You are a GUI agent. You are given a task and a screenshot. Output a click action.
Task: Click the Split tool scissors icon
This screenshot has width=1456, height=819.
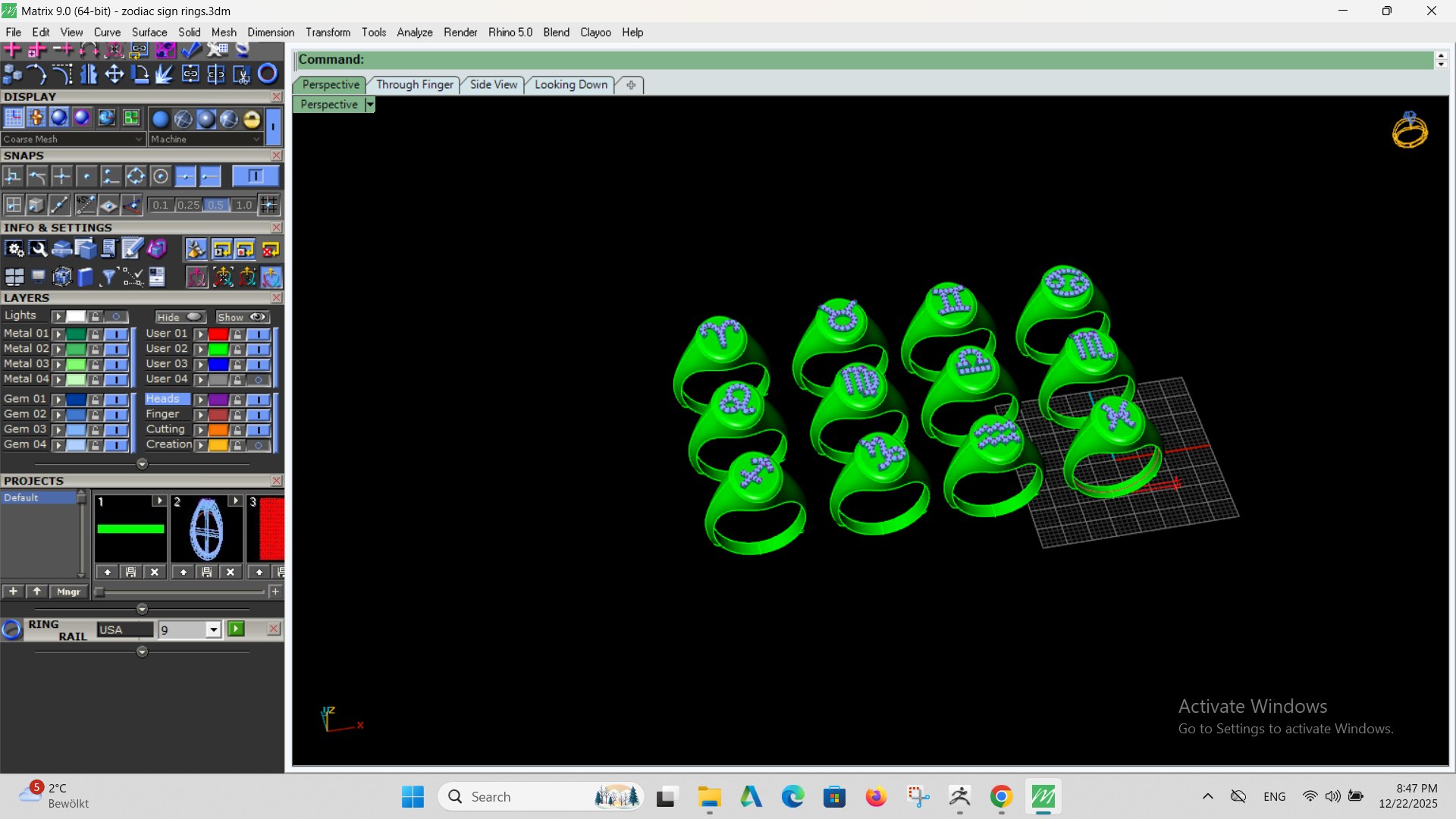click(242, 74)
